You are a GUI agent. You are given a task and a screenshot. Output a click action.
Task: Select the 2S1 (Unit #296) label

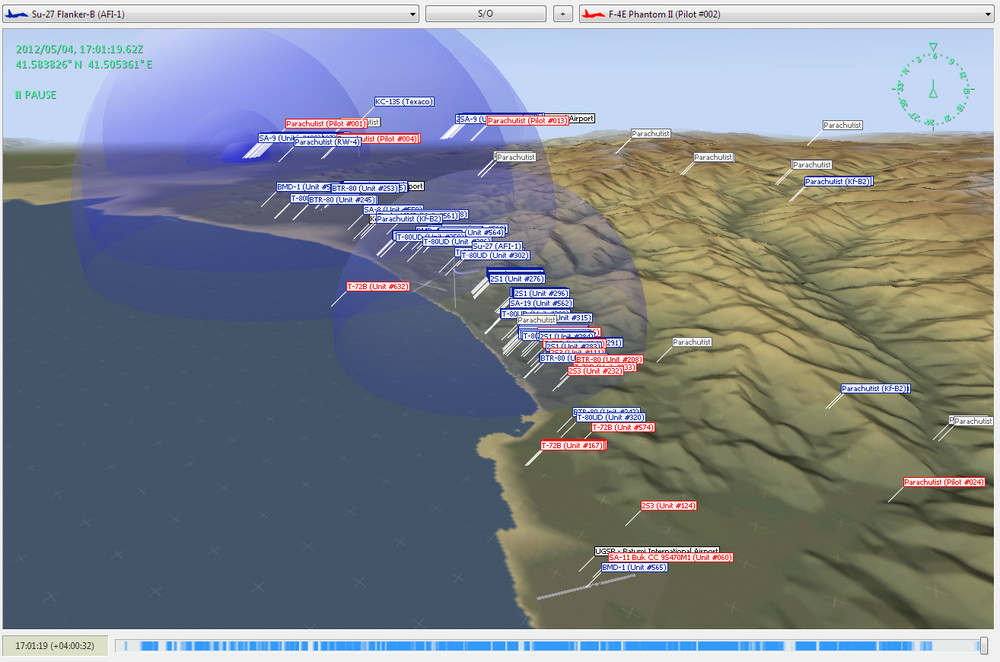pyautogui.click(x=540, y=293)
